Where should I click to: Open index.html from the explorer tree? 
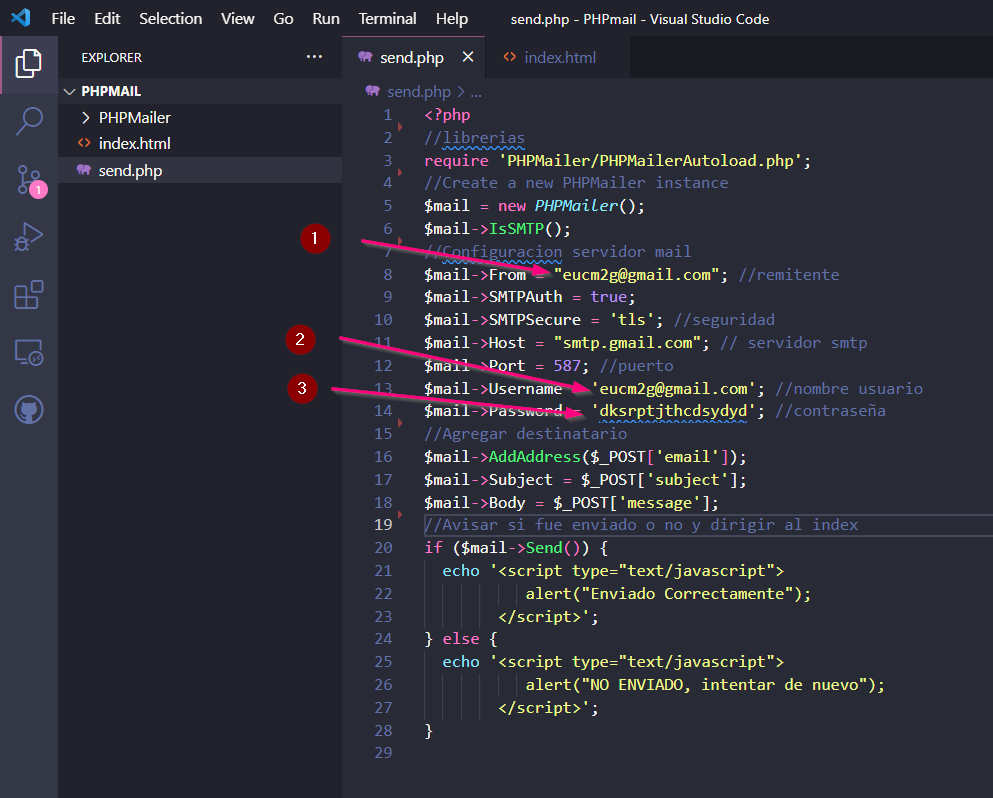pyautogui.click(x=200, y=144)
